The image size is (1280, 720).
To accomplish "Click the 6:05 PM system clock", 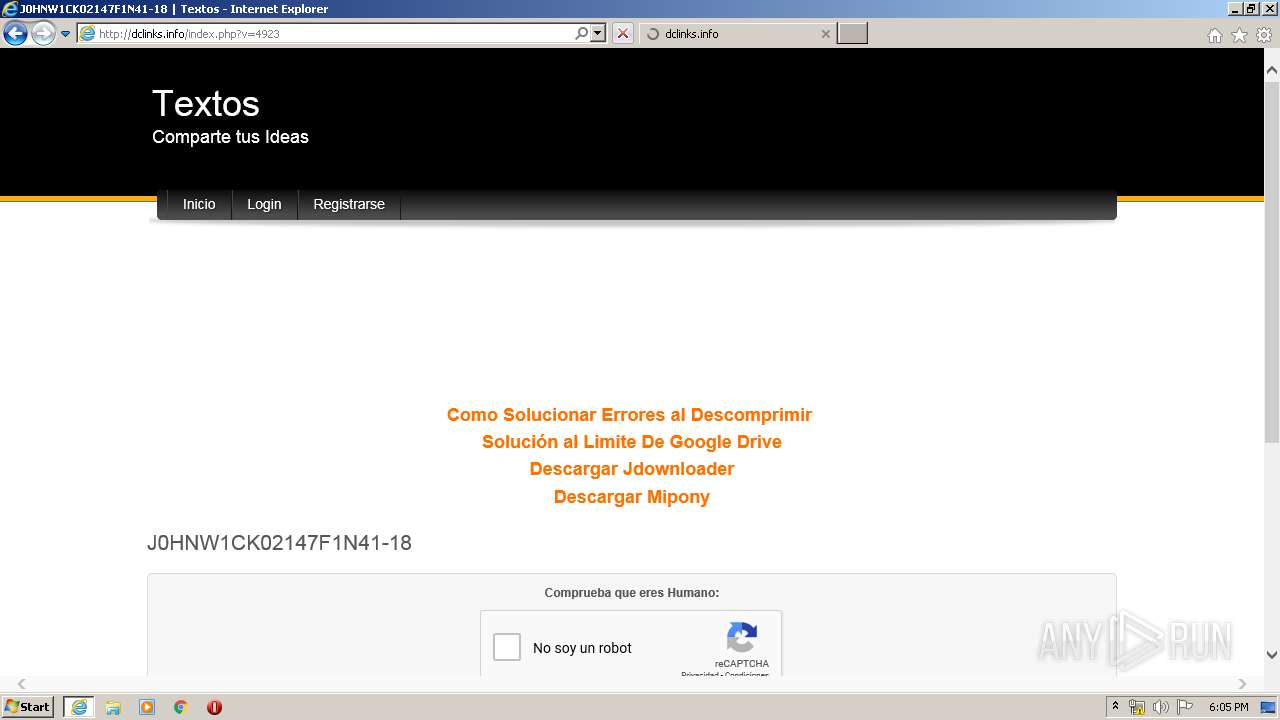I will [1229, 707].
